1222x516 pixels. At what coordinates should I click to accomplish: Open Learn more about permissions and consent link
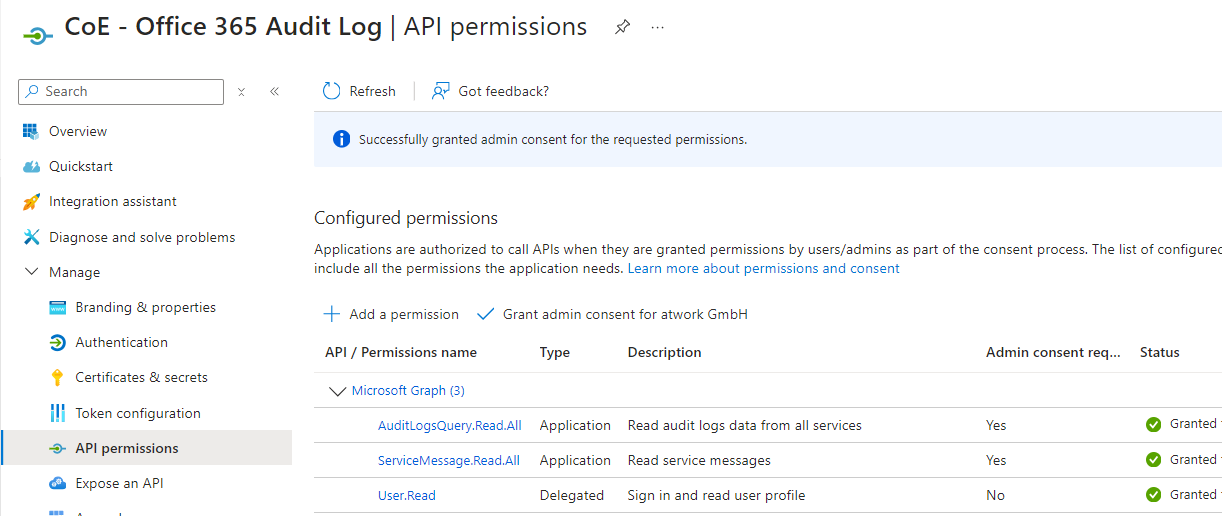[x=763, y=269]
